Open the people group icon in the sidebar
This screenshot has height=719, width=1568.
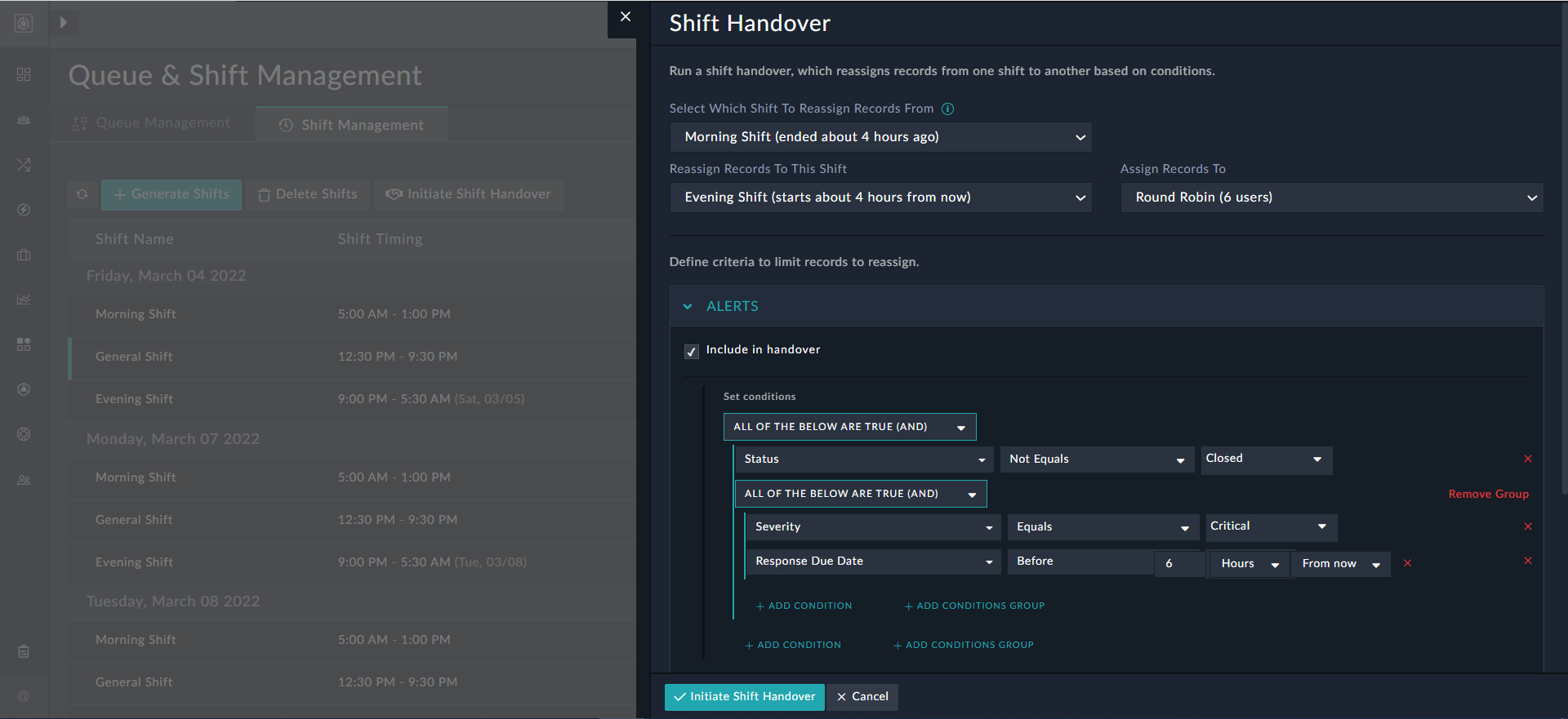tap(24, 120)
